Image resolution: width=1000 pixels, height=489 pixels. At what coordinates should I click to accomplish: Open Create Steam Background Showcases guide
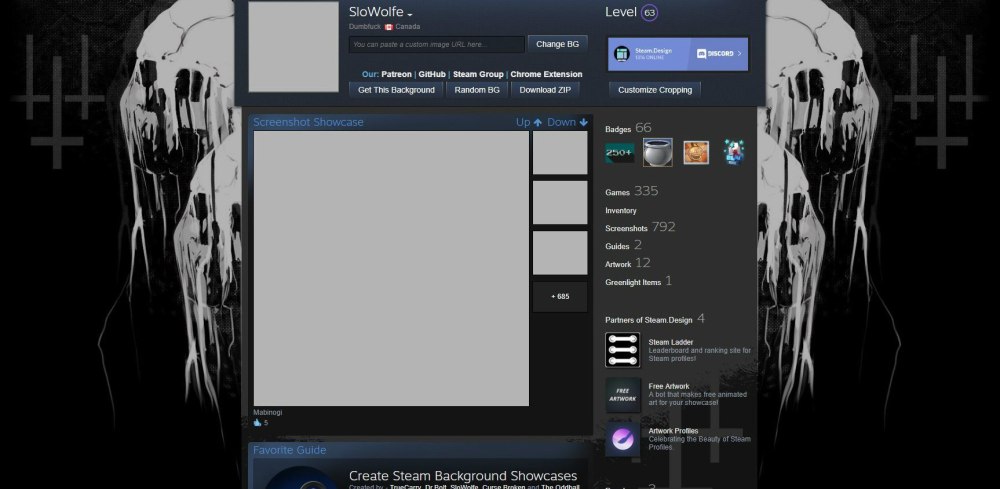tap(463, 476)
